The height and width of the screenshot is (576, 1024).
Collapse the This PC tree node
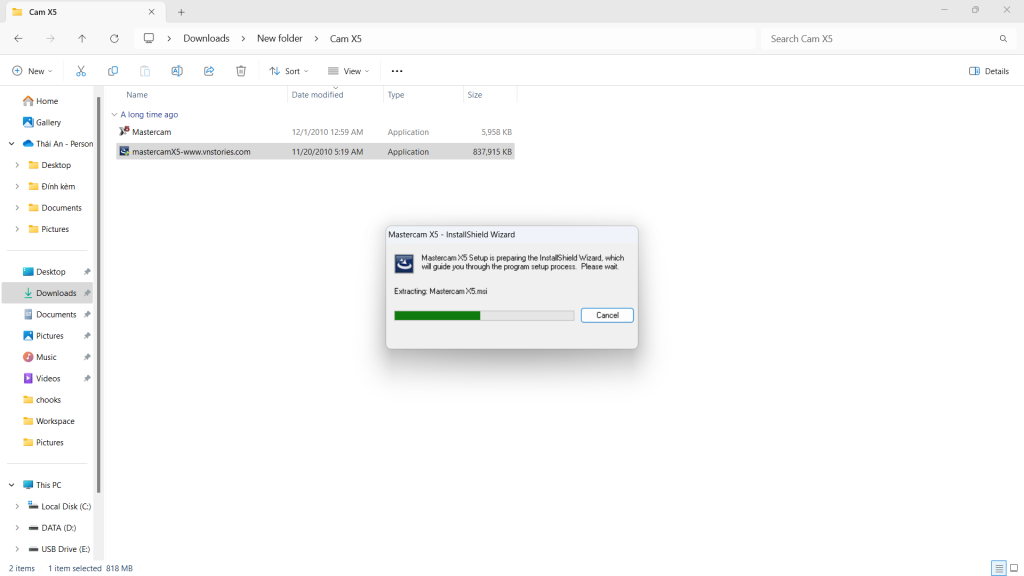coord(12,485)
